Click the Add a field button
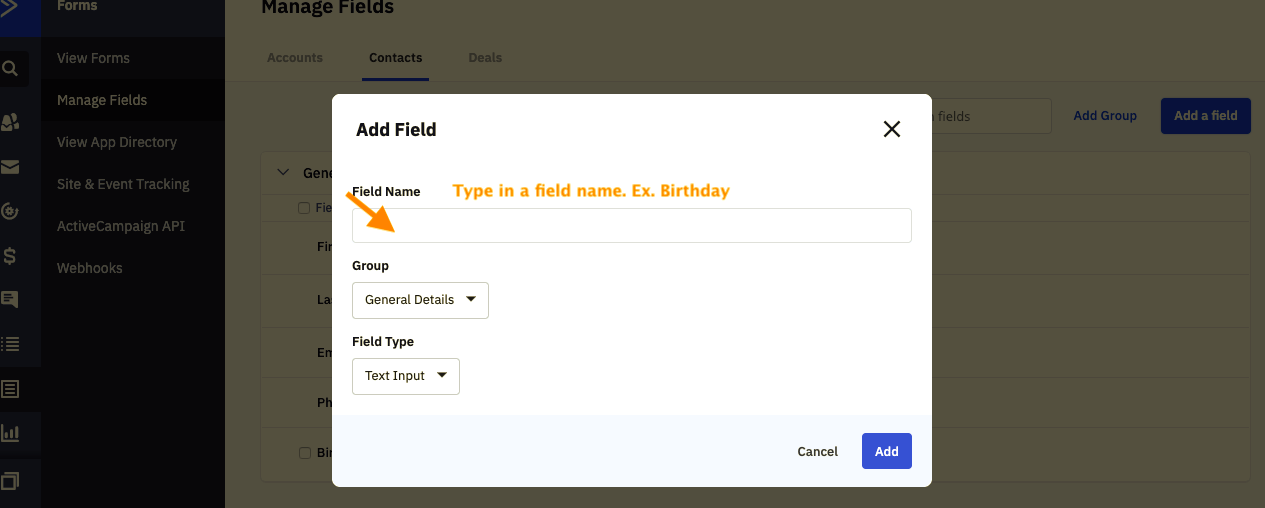 click(1206, 116)
